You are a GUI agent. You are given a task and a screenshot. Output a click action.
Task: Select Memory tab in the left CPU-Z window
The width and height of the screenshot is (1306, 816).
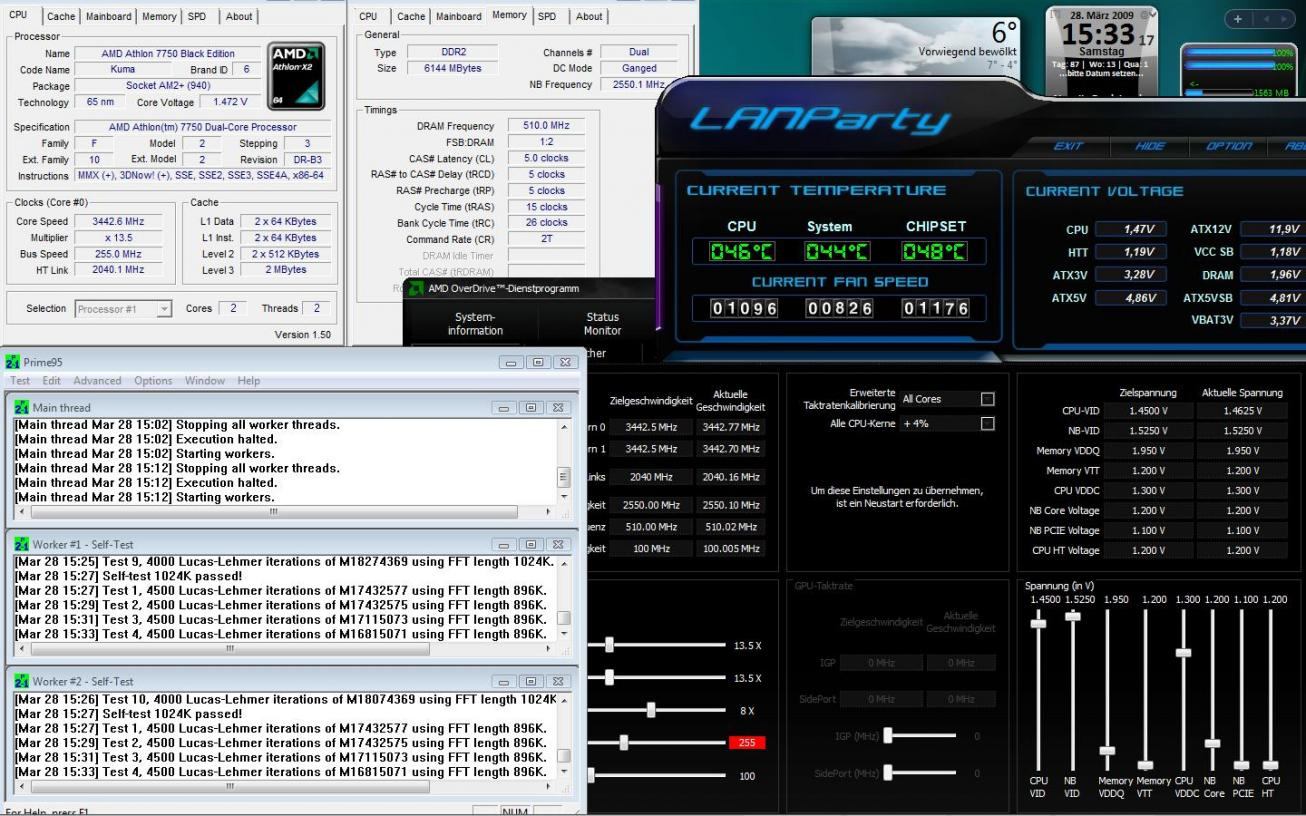pyautogui.click(x=160, y=16)
